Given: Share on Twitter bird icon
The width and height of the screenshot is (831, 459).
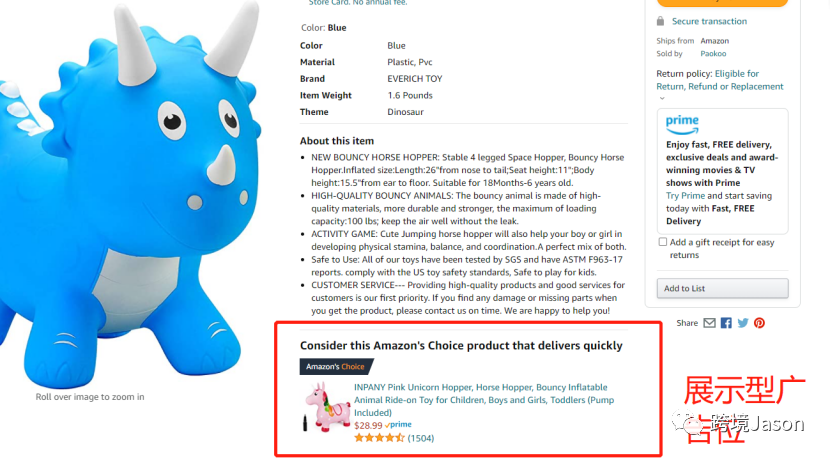Looking at the screenshot, I should [x=743, y=323].
